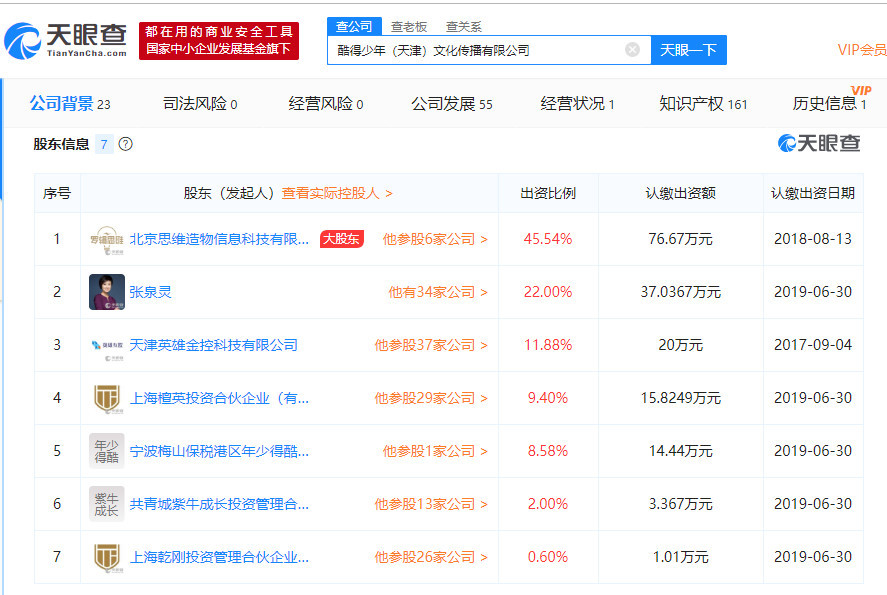This screenshot has height=595, width=887.
Task: Click the 认缴出资额 column header
Action: [681, 193]
